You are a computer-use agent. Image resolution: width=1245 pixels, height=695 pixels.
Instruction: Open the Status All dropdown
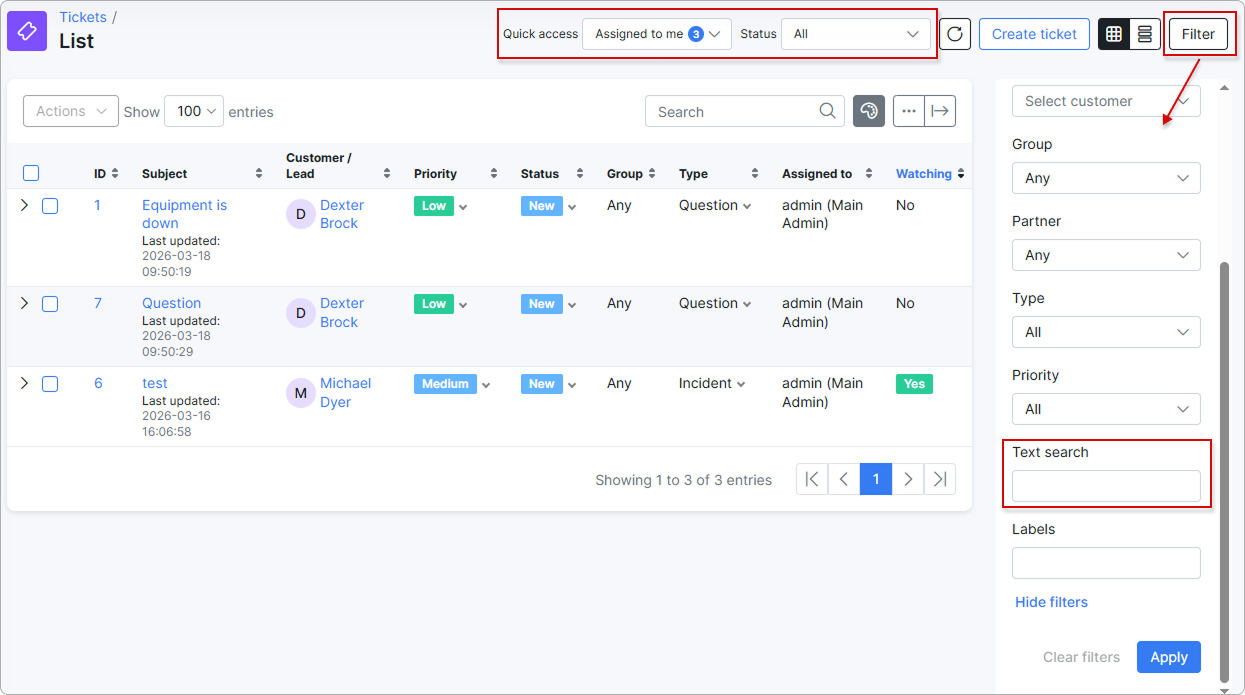856,34
